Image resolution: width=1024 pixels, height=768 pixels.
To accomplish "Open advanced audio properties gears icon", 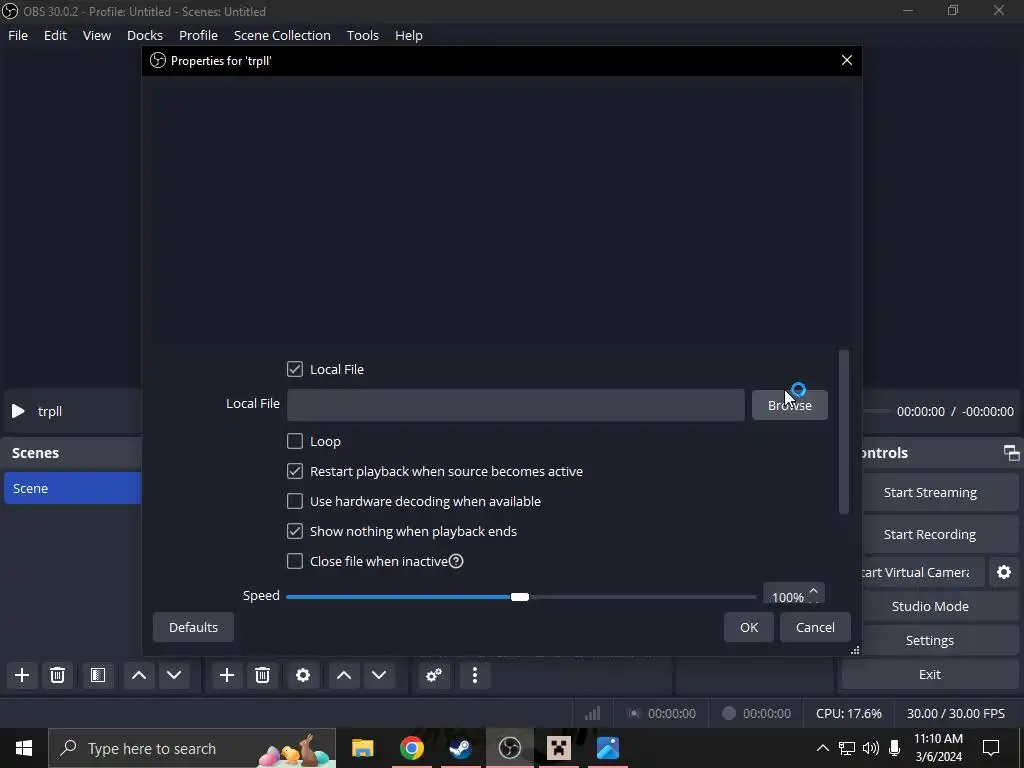I will pos(434,675).
